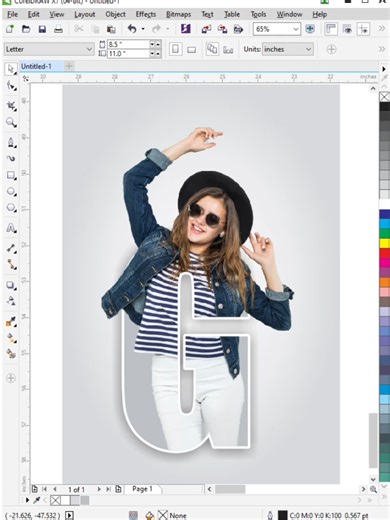
Task: Select the Drop Shadow tool
Action: [11, 285]
